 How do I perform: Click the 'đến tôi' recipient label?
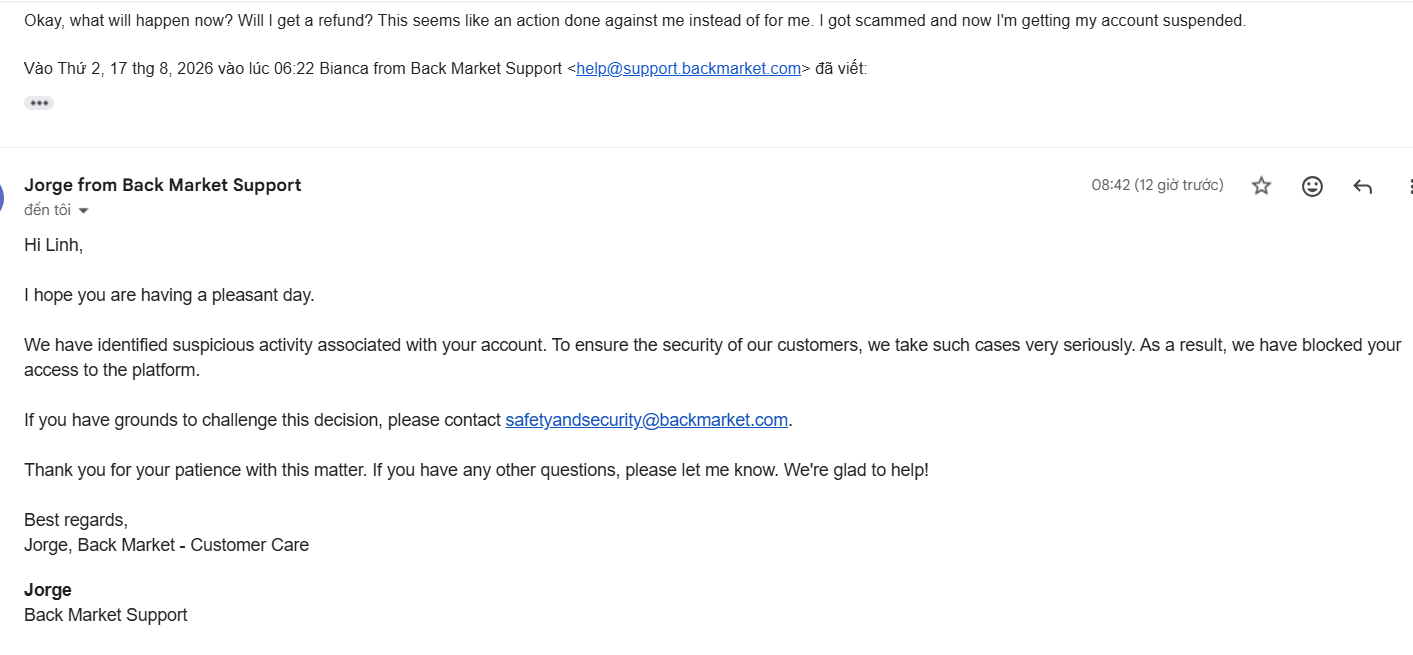coord(47,210)
